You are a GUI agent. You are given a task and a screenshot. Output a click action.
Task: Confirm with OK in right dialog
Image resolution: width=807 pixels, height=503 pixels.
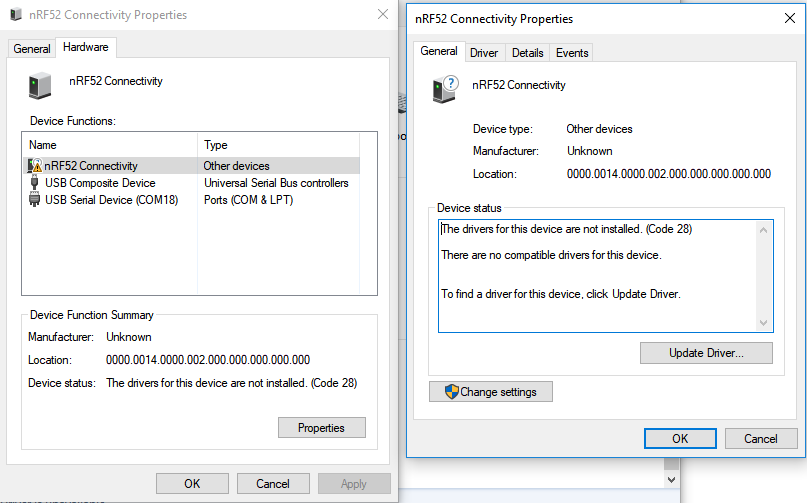point(680,439)
